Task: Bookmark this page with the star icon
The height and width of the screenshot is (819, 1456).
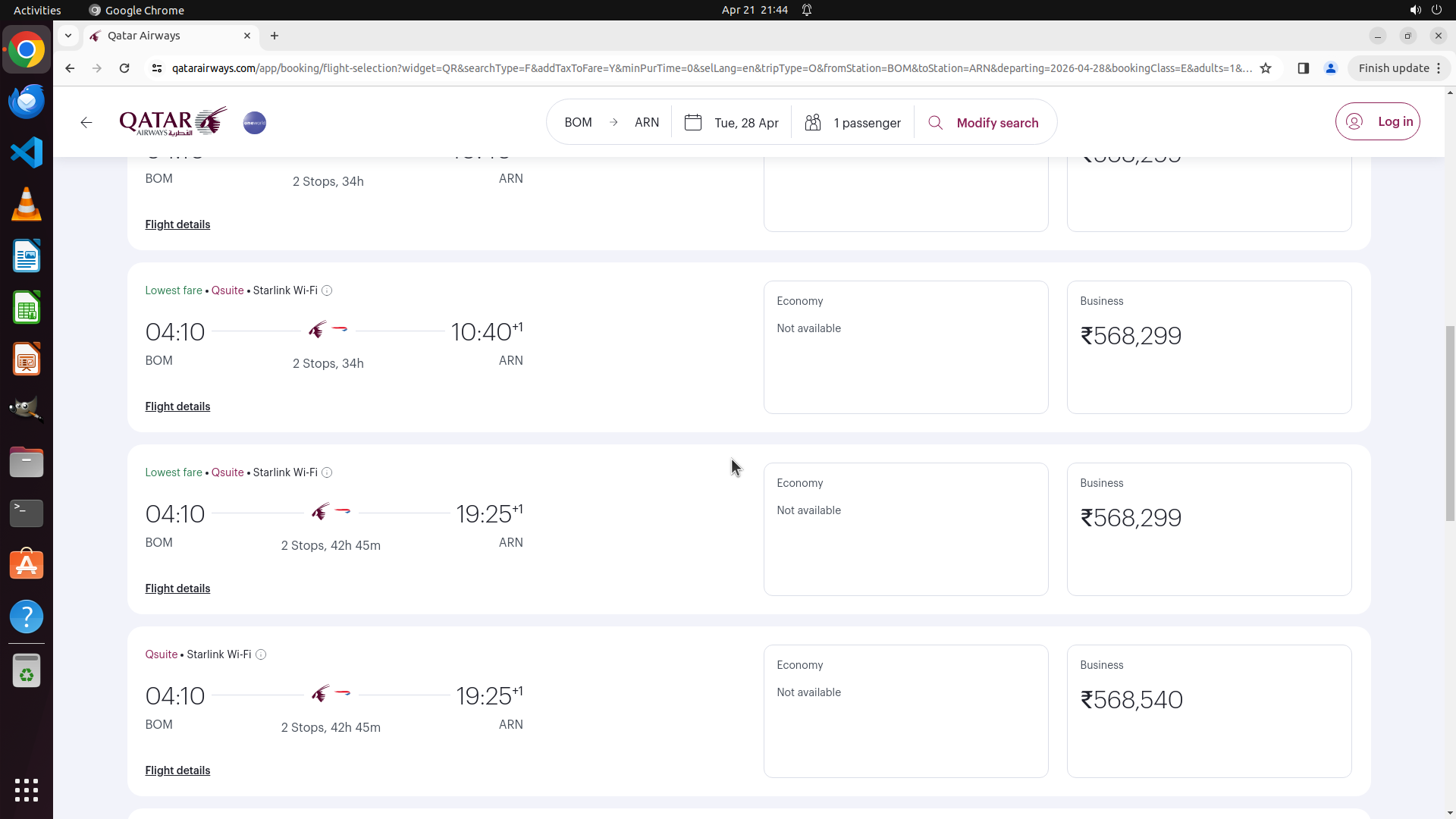Action: coord(1266,68)
